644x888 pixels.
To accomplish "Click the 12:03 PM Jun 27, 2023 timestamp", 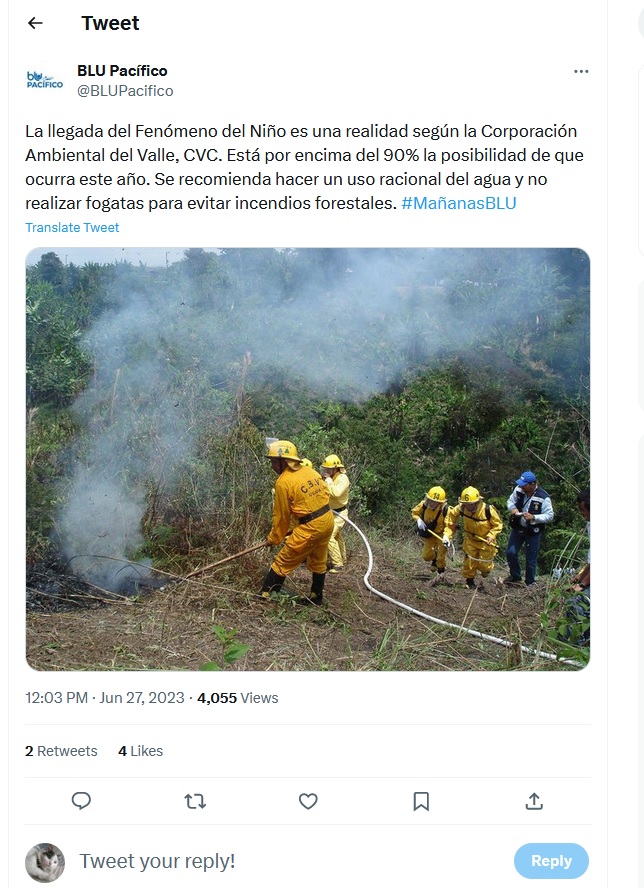I will click(105, 698).
